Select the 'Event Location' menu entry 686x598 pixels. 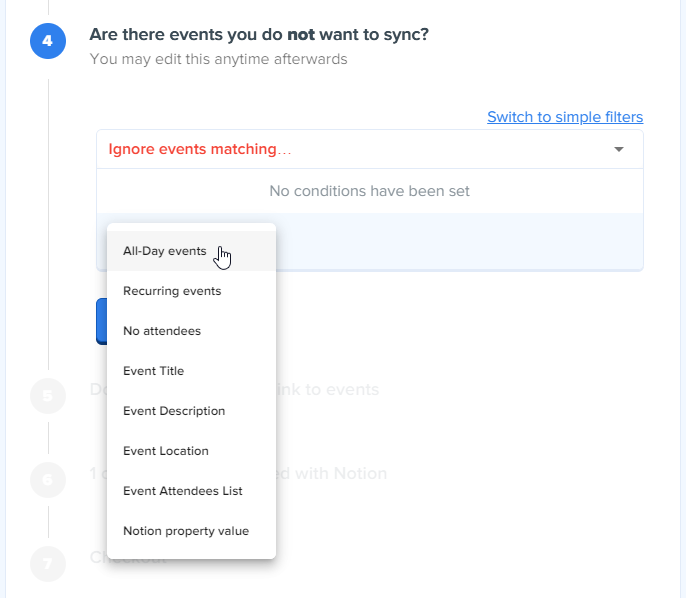tap(166, 451)
